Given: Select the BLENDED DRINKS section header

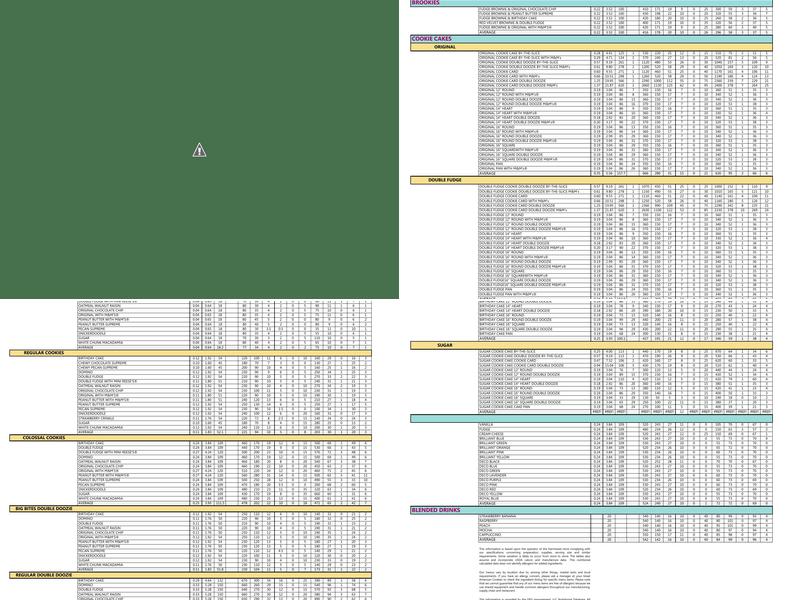Looking at the screenshot, I should [436, 510].
